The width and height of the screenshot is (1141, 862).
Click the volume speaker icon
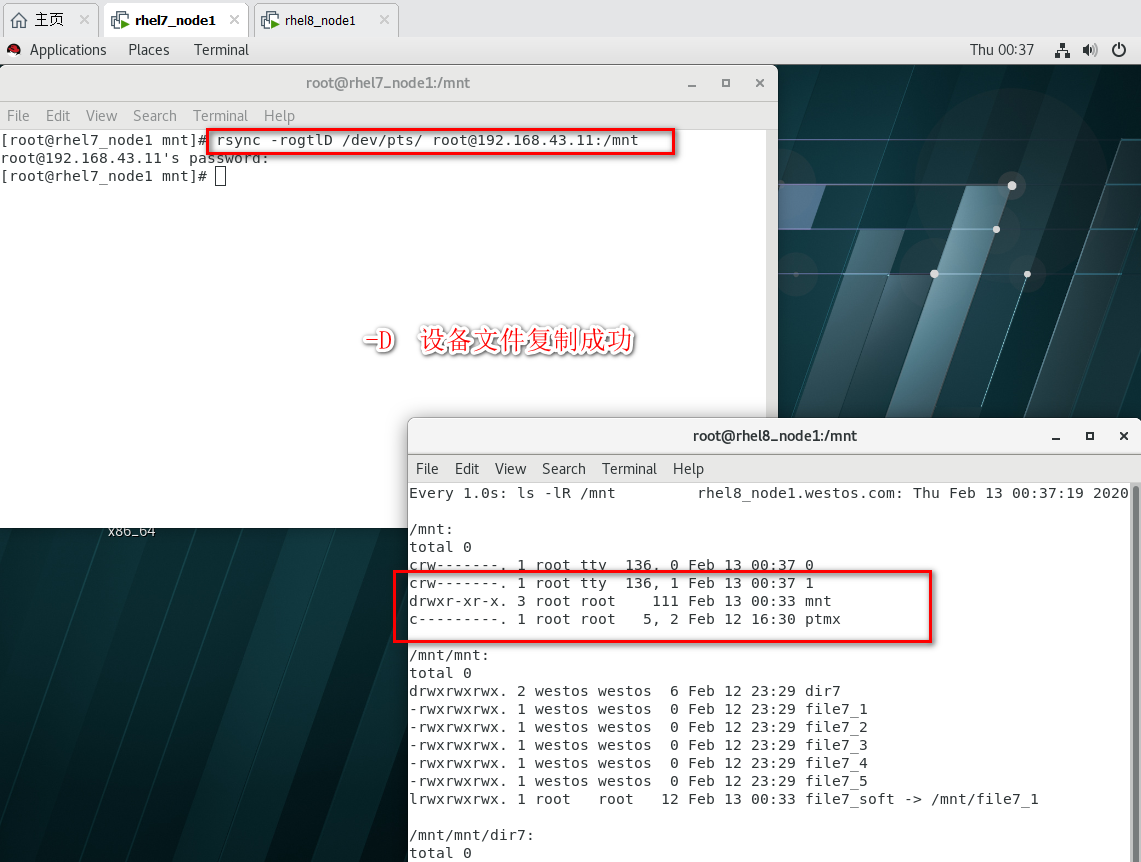(1089, 50)
